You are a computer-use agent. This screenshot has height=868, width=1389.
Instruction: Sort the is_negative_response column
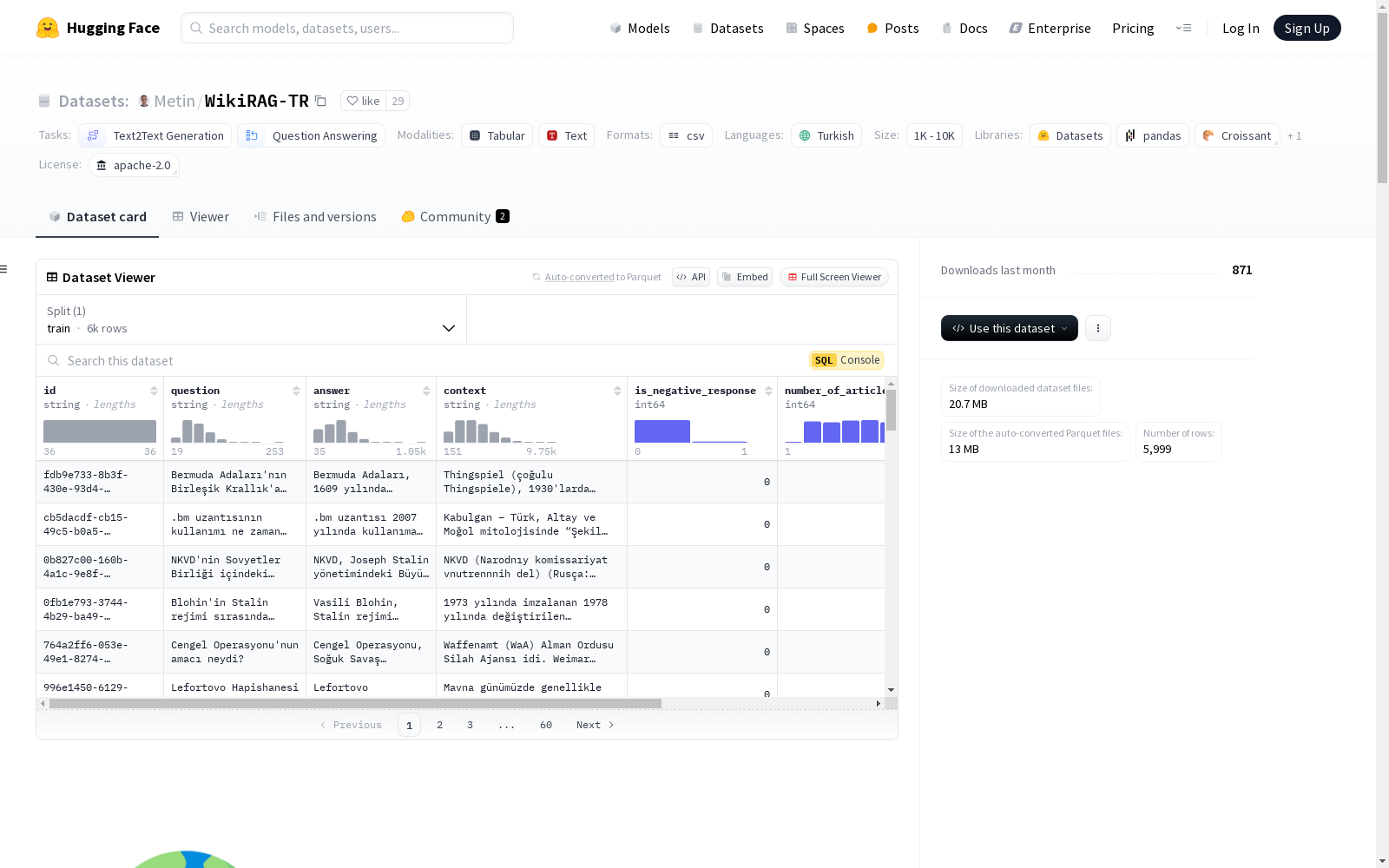point(768,391)
